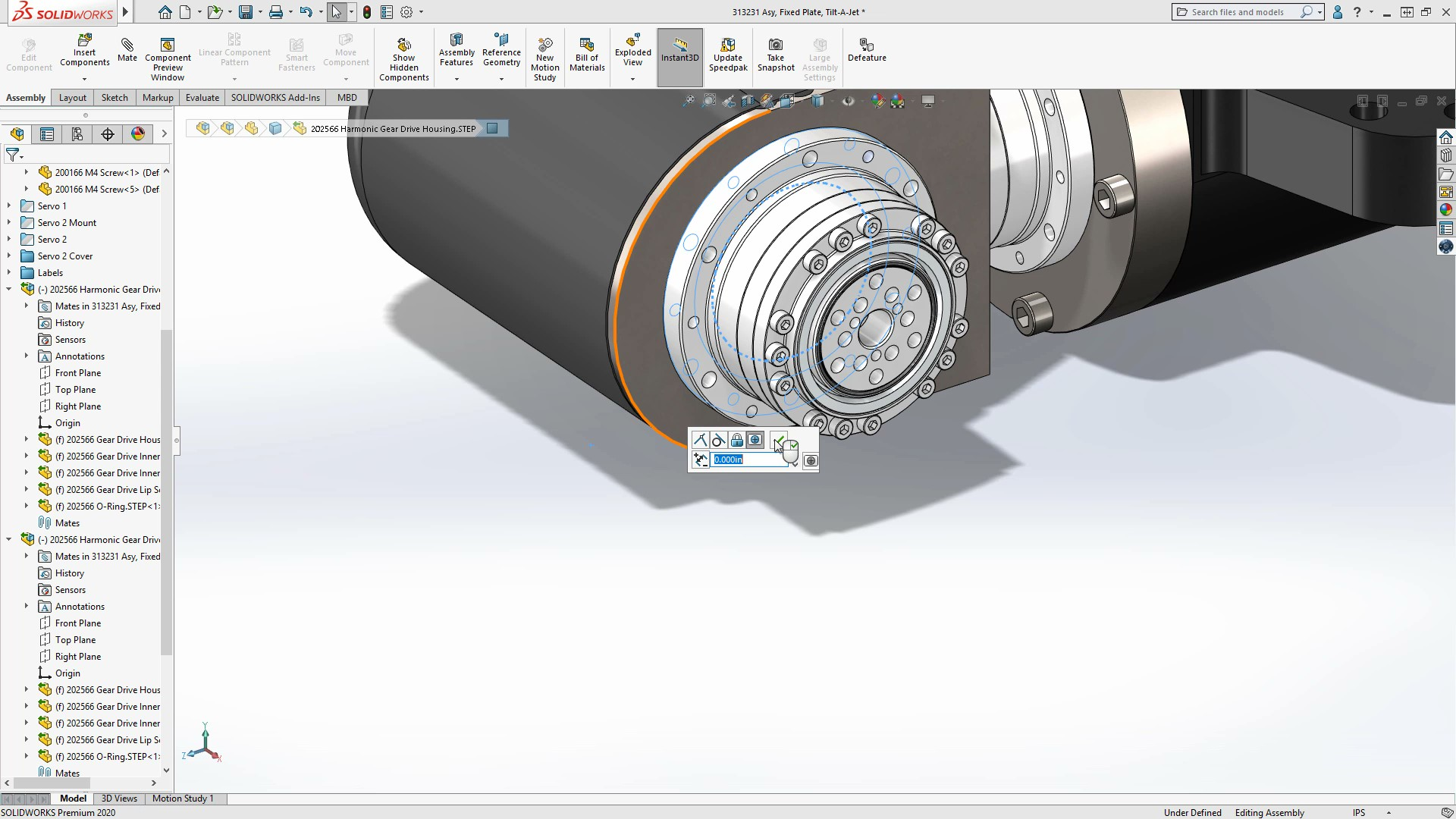Open the Motion Study 1 tab

[x=183, y=799]
